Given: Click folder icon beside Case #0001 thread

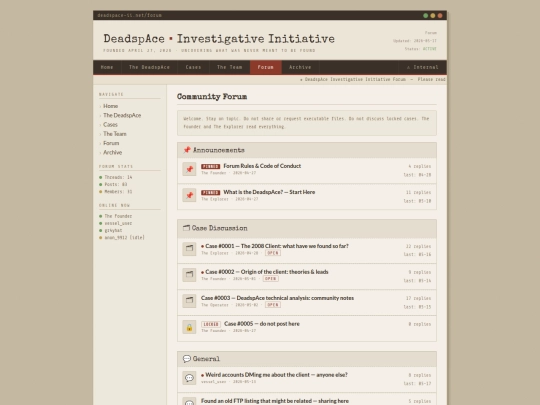Looking at the screenshot, I should tap(189, 249).
